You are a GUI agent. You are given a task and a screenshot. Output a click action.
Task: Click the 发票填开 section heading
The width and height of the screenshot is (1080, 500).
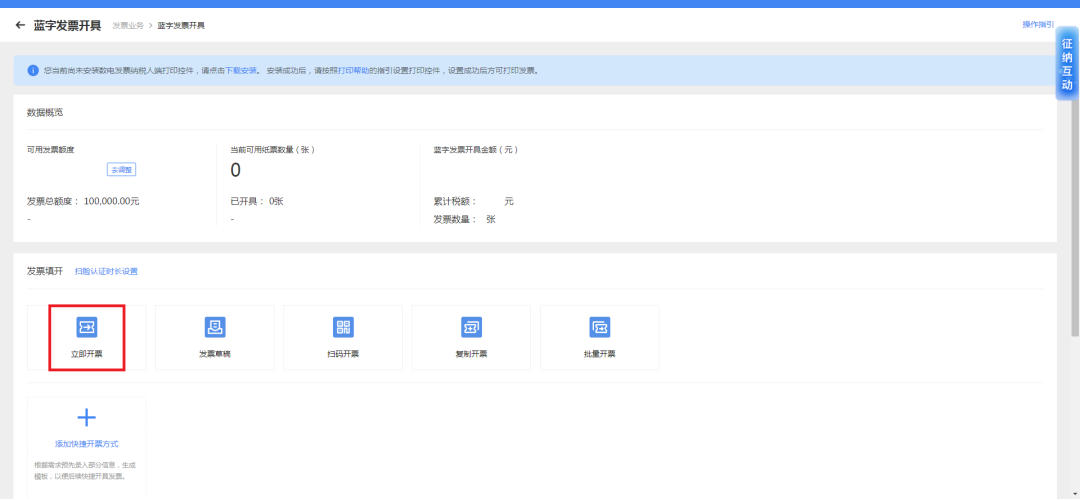(45, 271)
